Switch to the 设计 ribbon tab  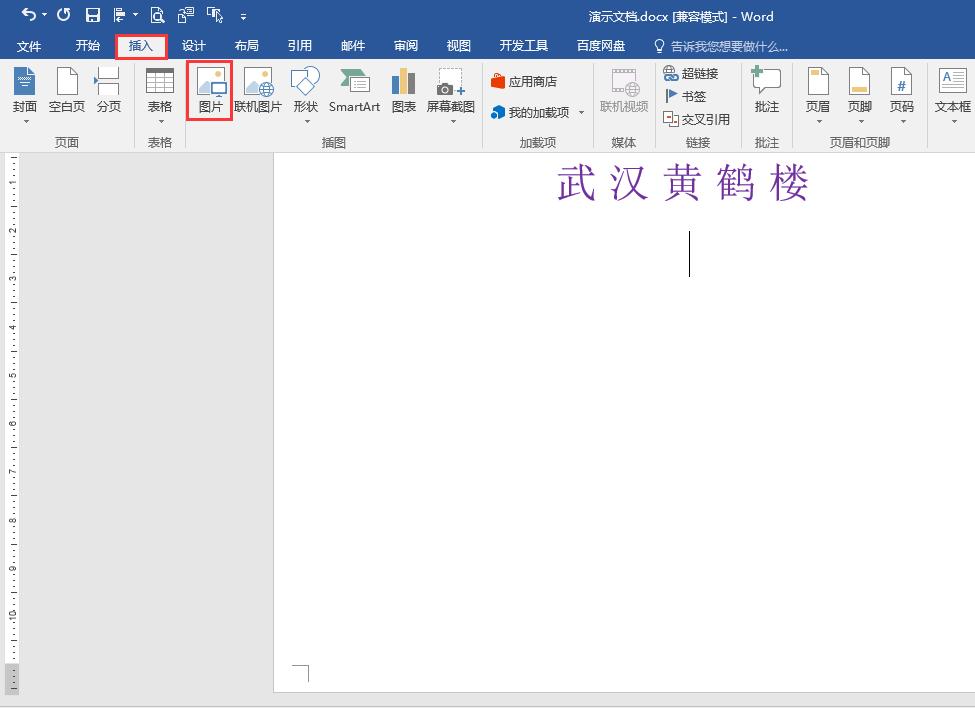point(193,45)
